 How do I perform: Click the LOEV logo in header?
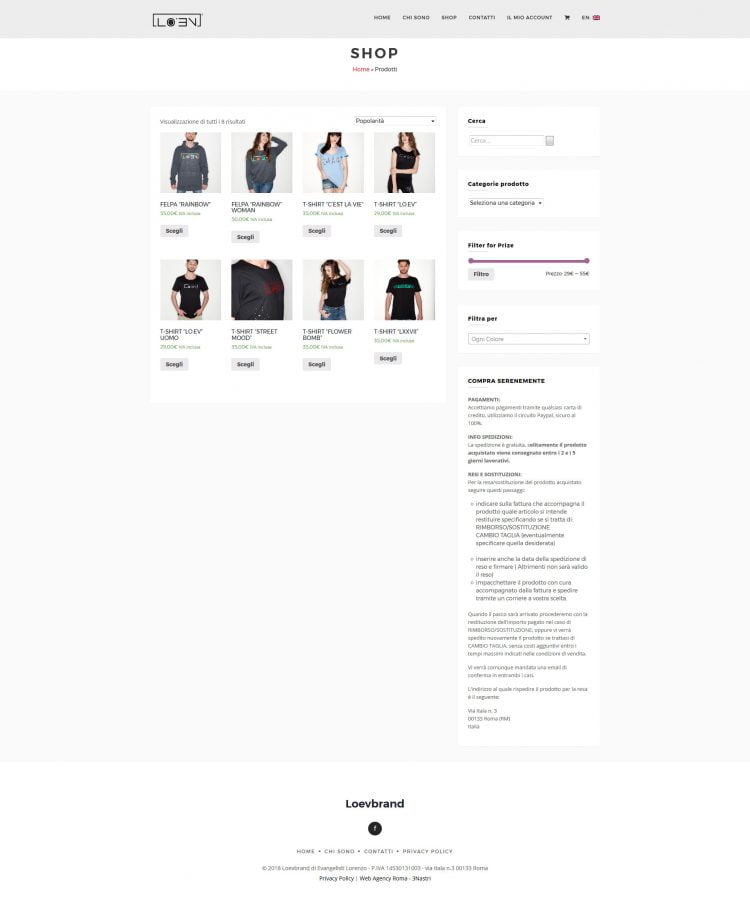click(x=177, y=21)
